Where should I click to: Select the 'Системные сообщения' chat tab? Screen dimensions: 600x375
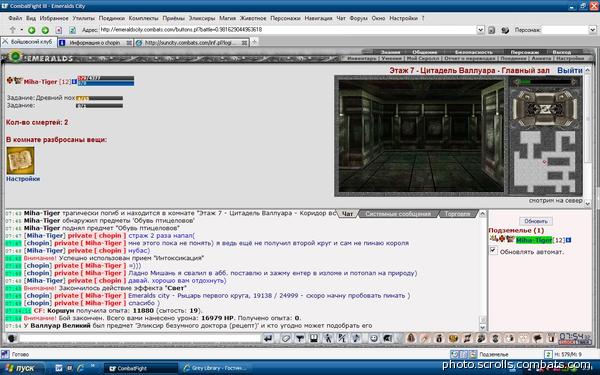point(398,214)
